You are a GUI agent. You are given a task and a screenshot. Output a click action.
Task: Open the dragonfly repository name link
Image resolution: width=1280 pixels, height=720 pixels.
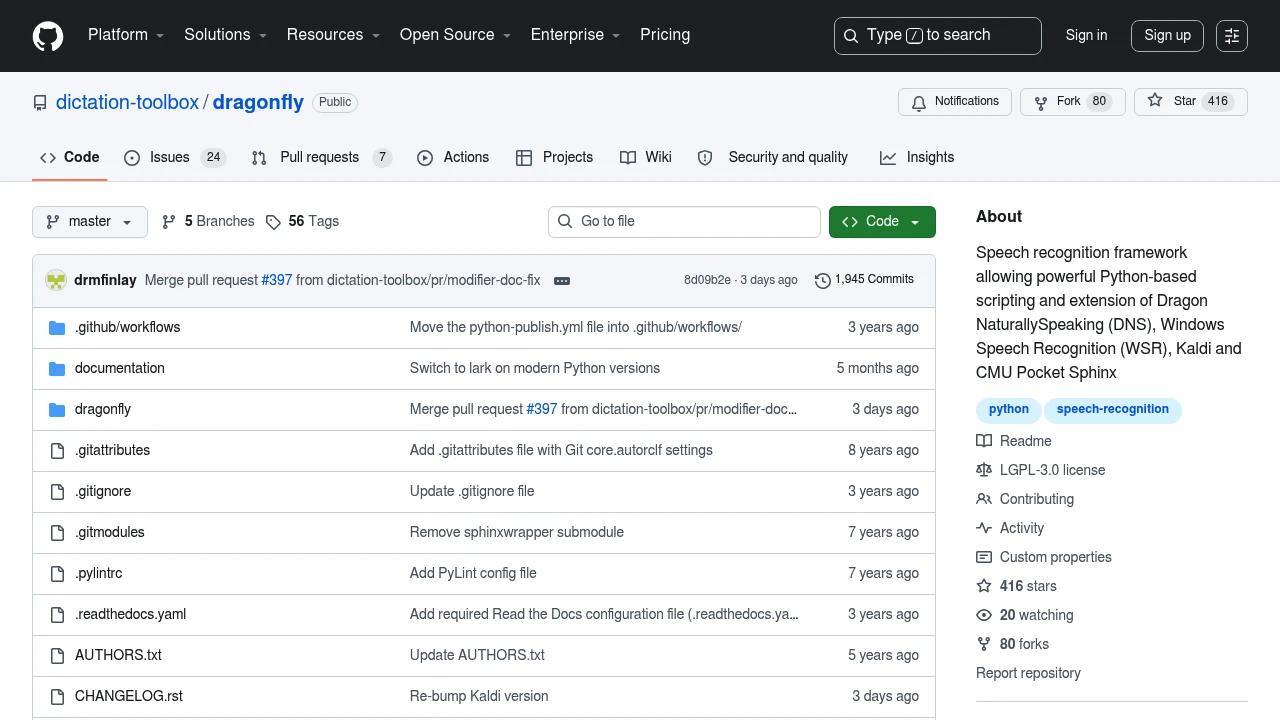(x=258, y=102)
